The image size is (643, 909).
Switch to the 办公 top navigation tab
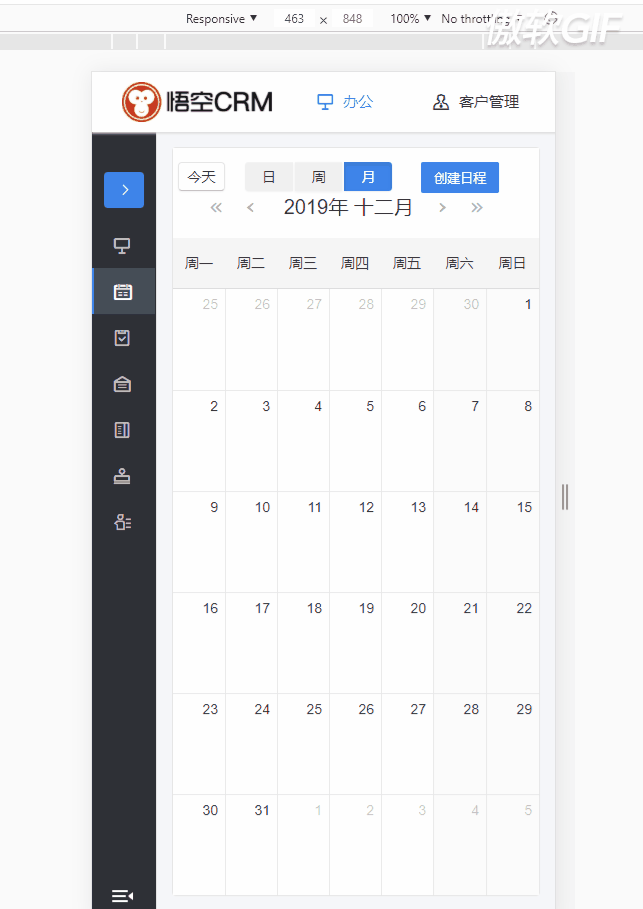pos(345,102)
